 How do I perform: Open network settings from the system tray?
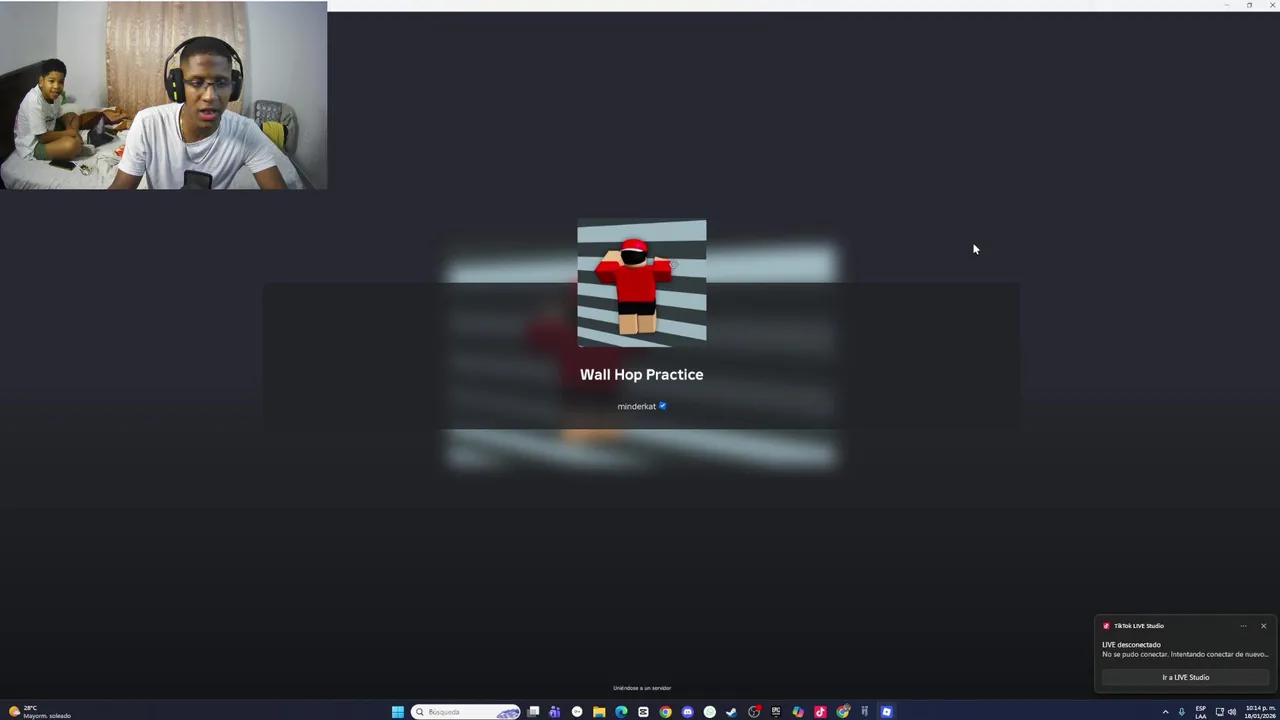click(x=1220, y=712)
